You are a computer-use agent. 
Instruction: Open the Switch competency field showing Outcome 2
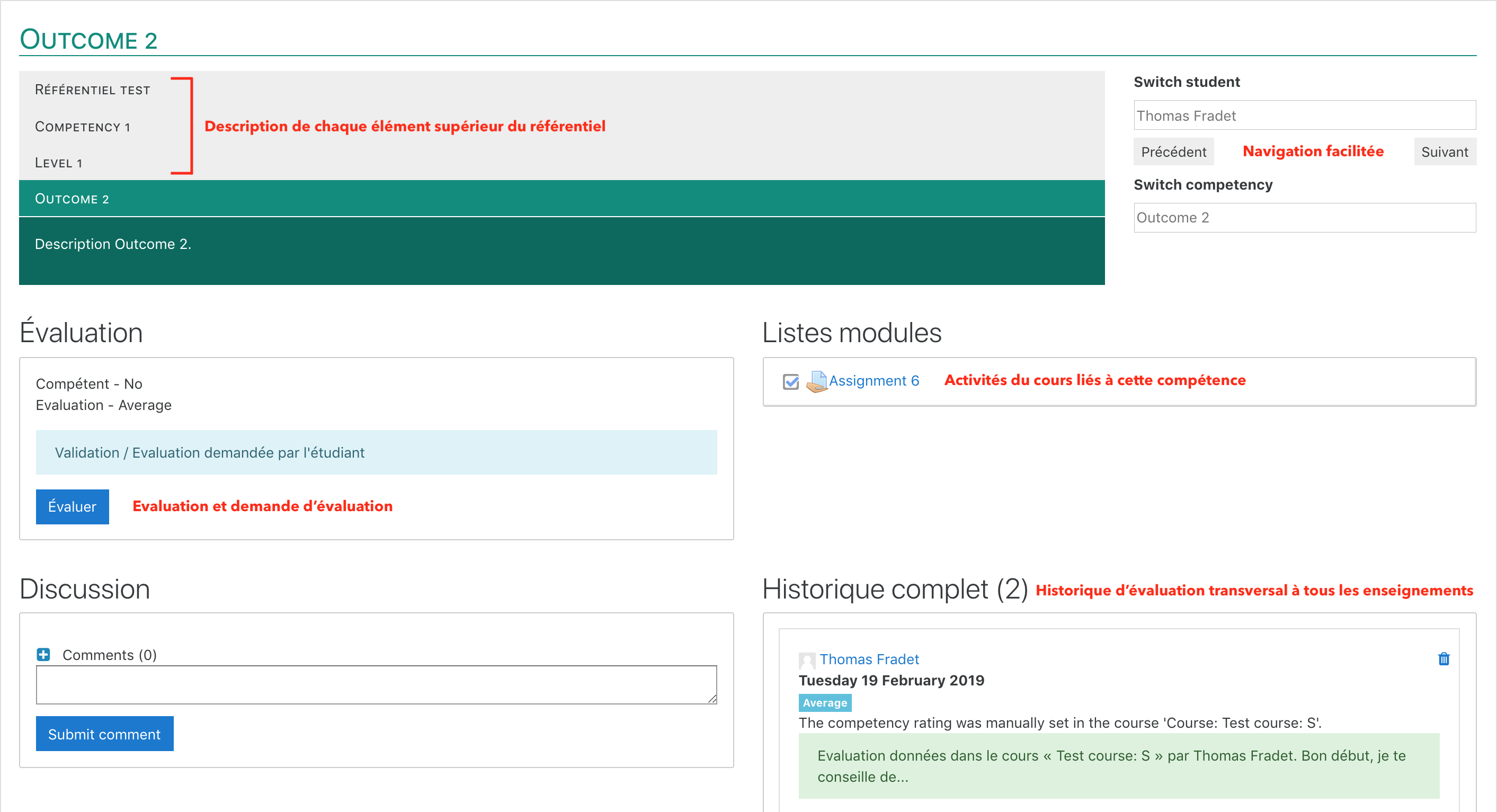pos(1304,218)
